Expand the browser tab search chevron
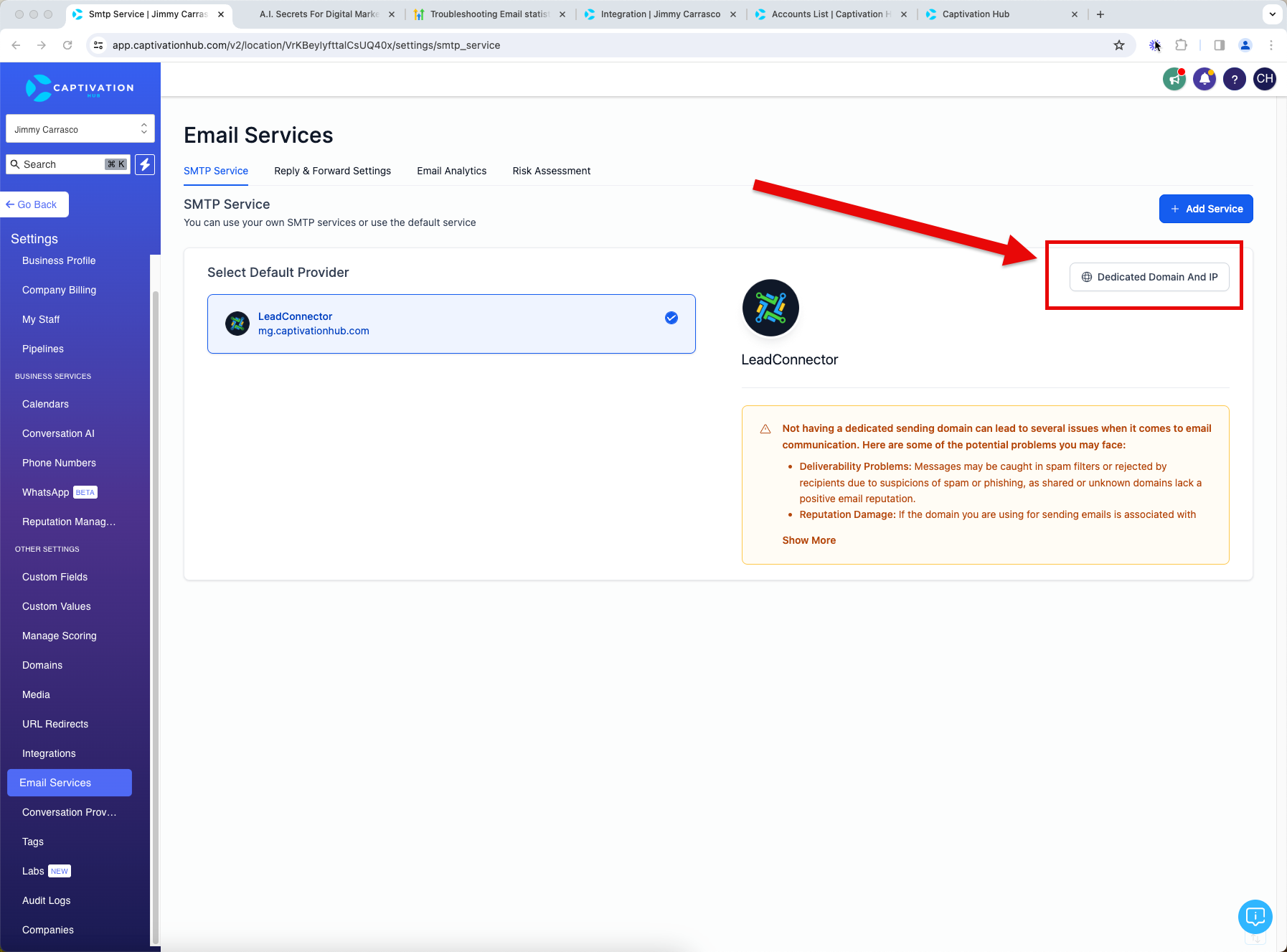Viewport: 1287px width, 952px height. coord(1273,14)
